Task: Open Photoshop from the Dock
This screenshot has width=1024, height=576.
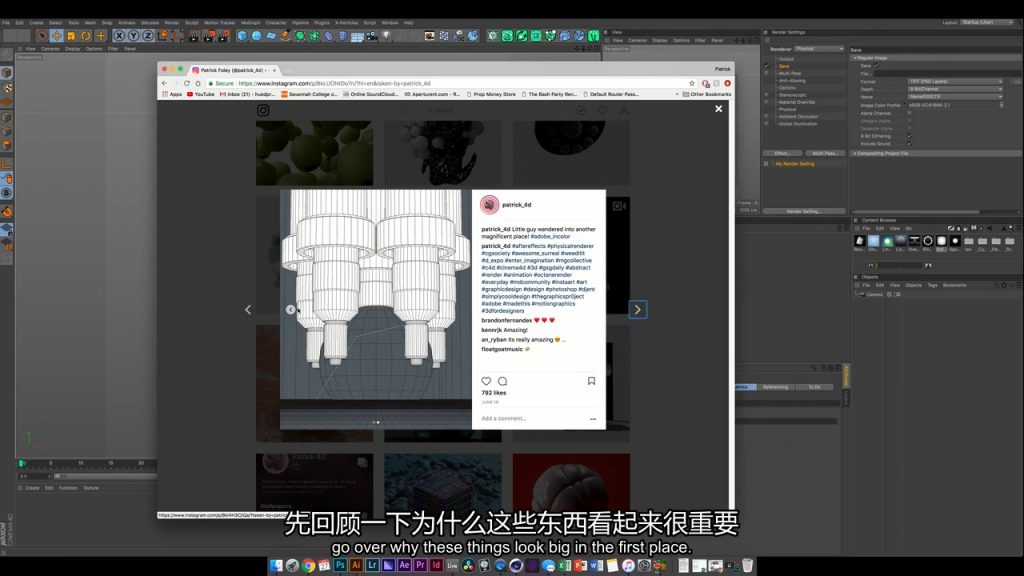Action: 340,566
